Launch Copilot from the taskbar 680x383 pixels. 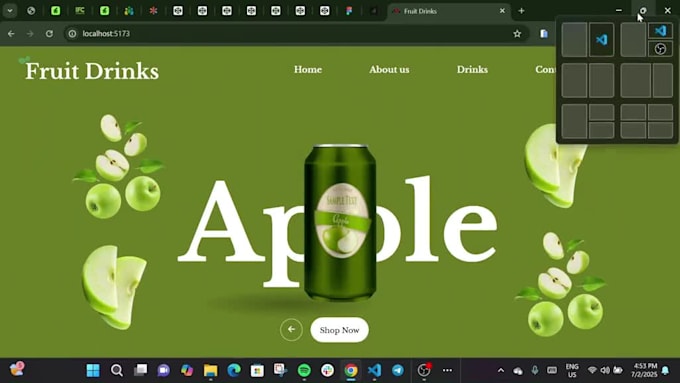187,370
